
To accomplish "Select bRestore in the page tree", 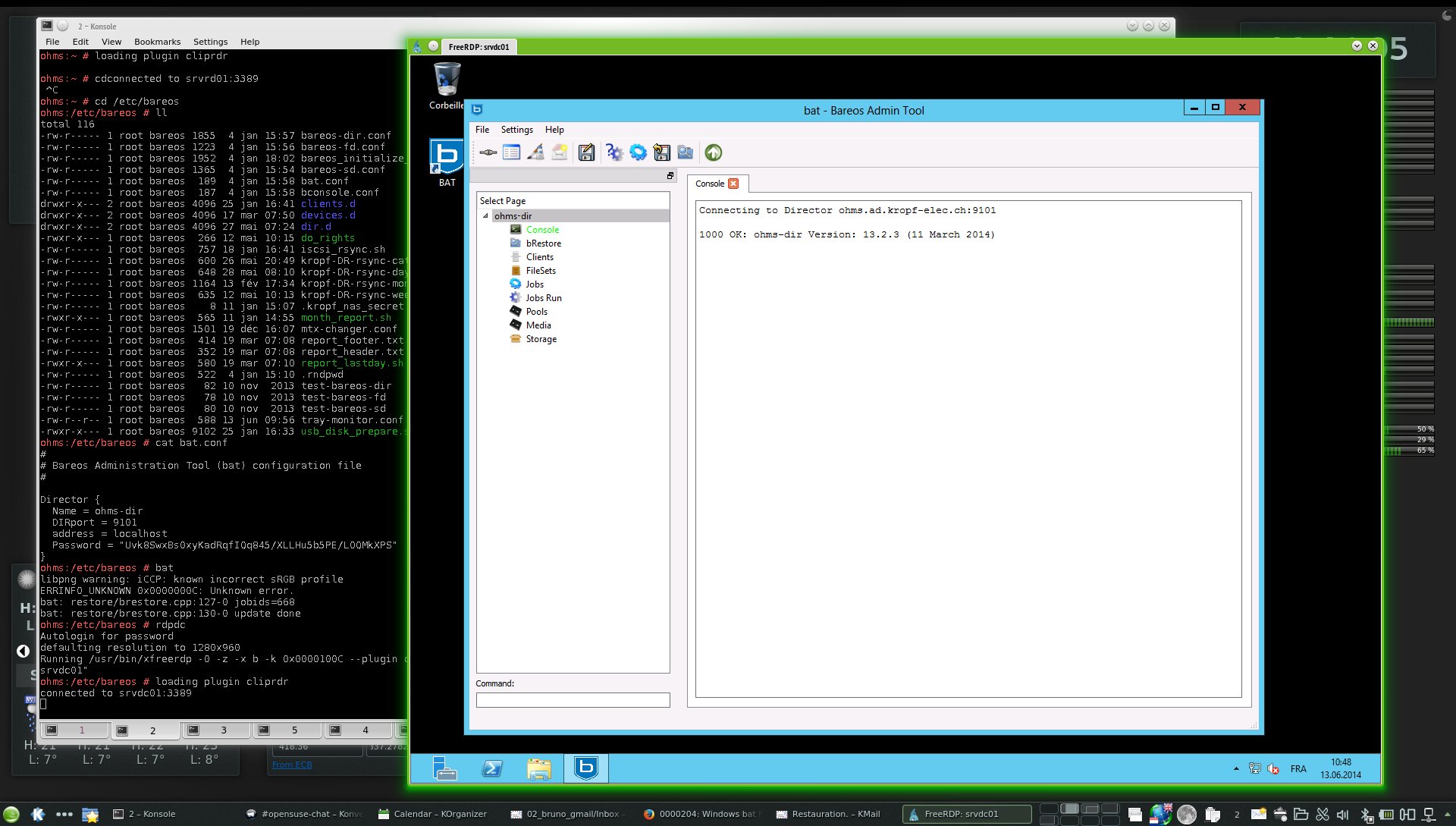I will (x=543, y=243).
